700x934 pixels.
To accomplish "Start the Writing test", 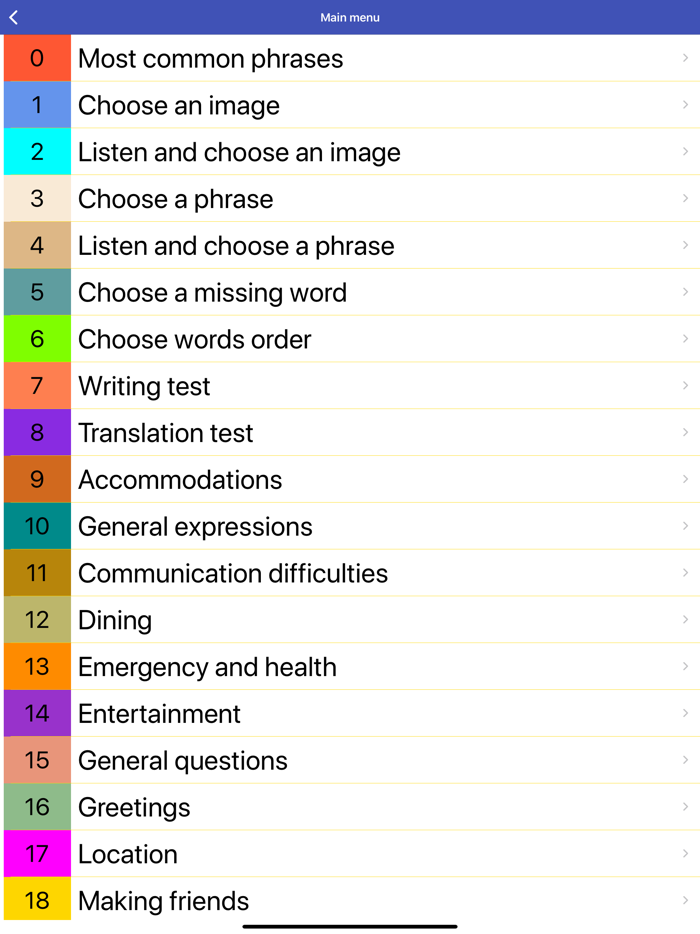I will click(144, 386).
